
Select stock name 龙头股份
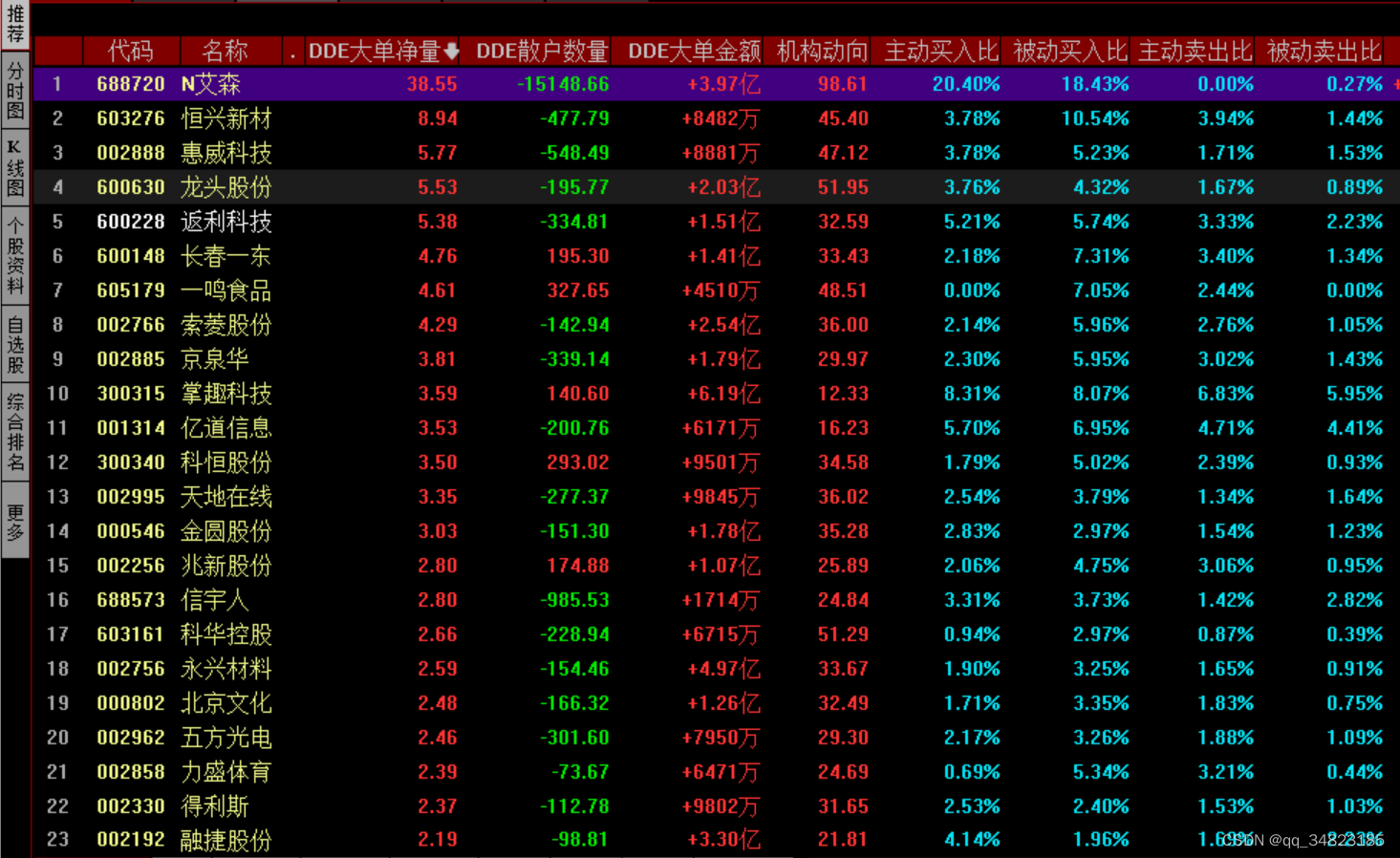pos(226,187)
